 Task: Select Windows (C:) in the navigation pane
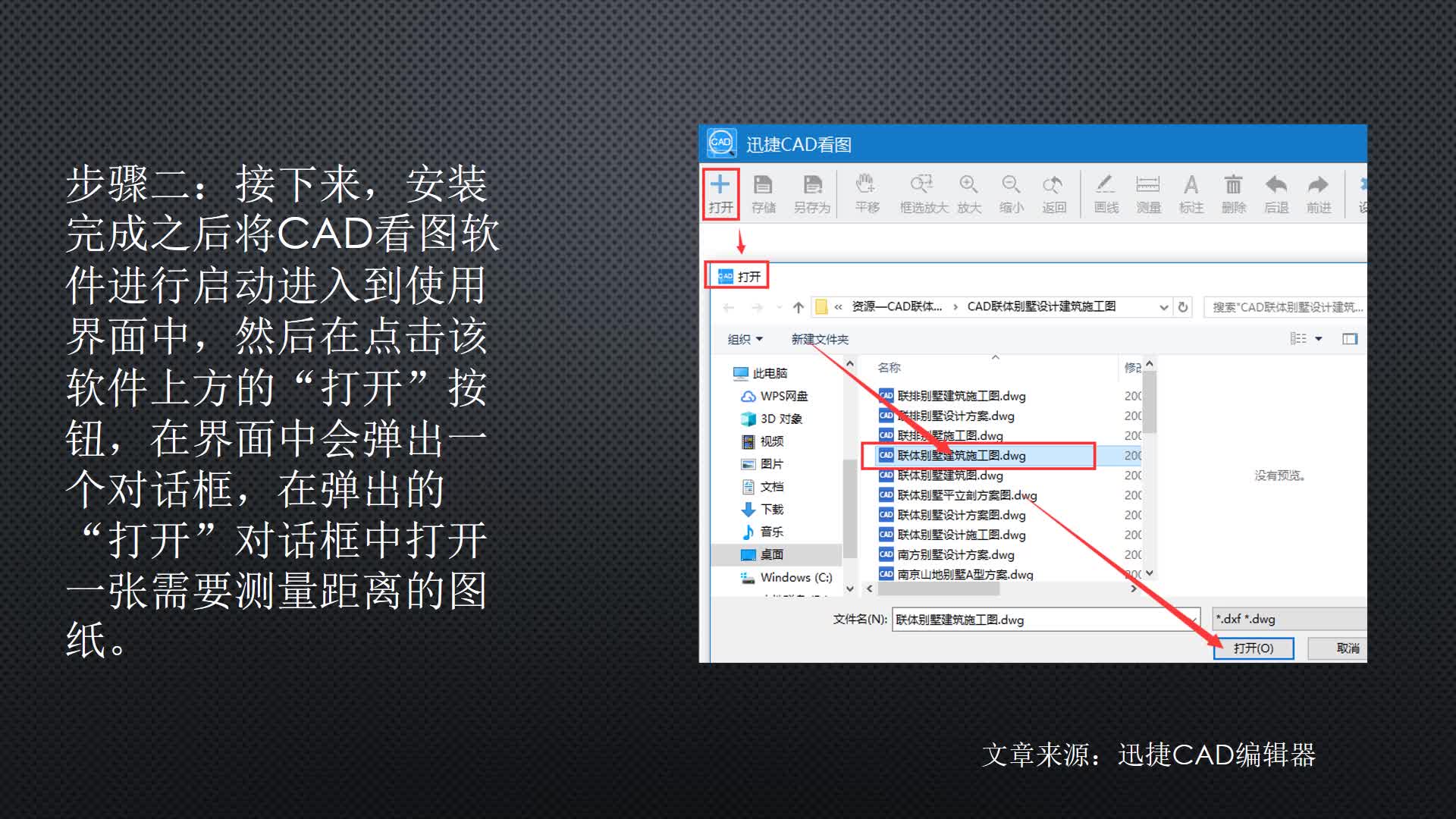(x=789, y=577)
